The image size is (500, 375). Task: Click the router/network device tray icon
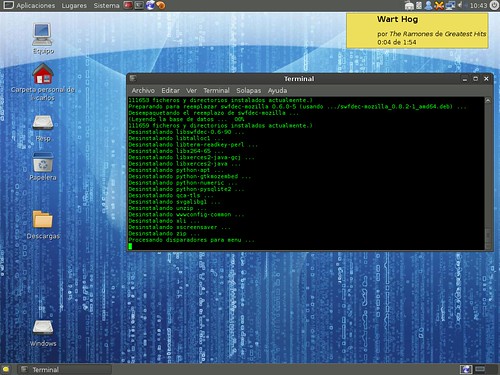click(409, 6)
